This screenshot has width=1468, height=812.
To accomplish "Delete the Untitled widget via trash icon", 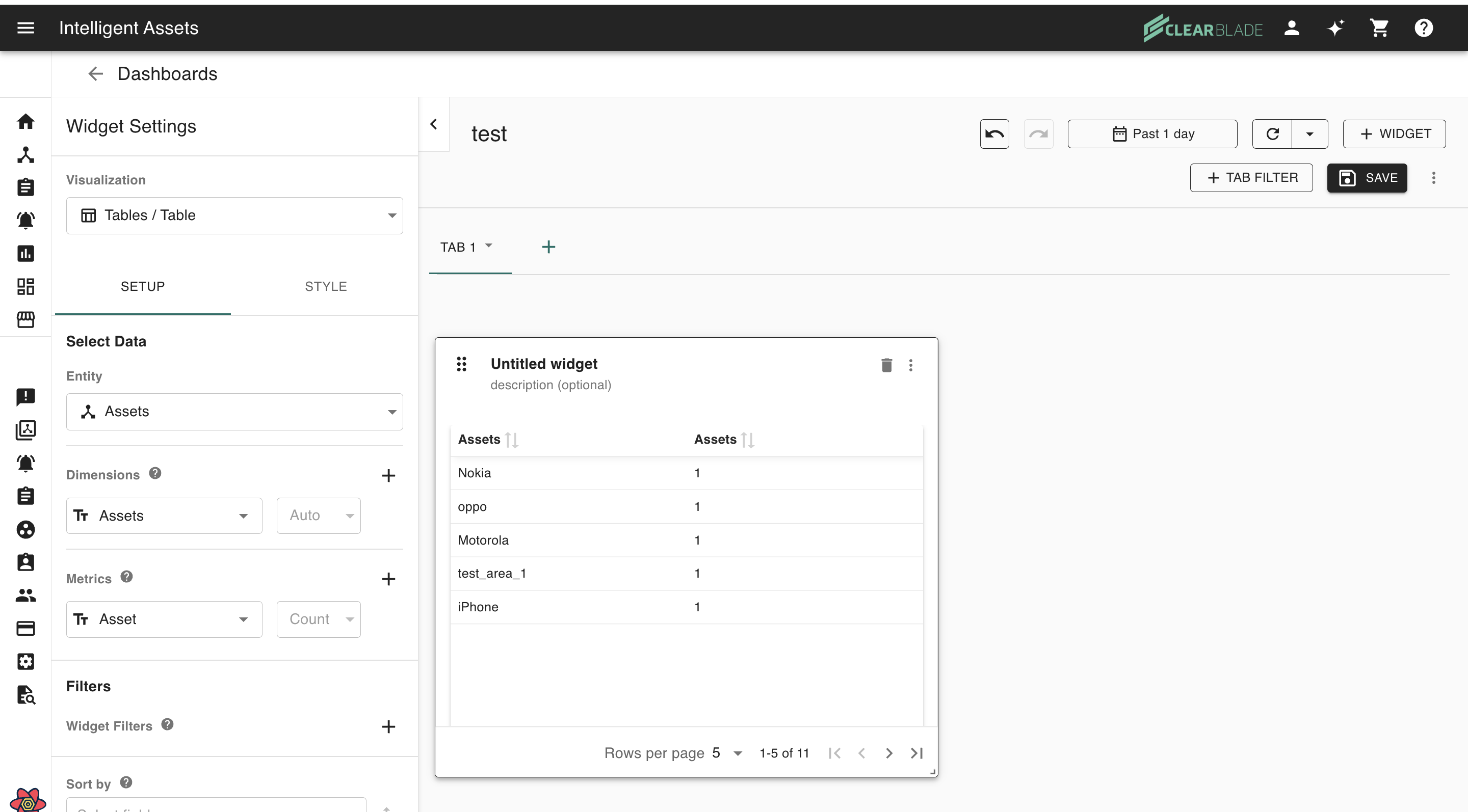I will tap(886, 365).
